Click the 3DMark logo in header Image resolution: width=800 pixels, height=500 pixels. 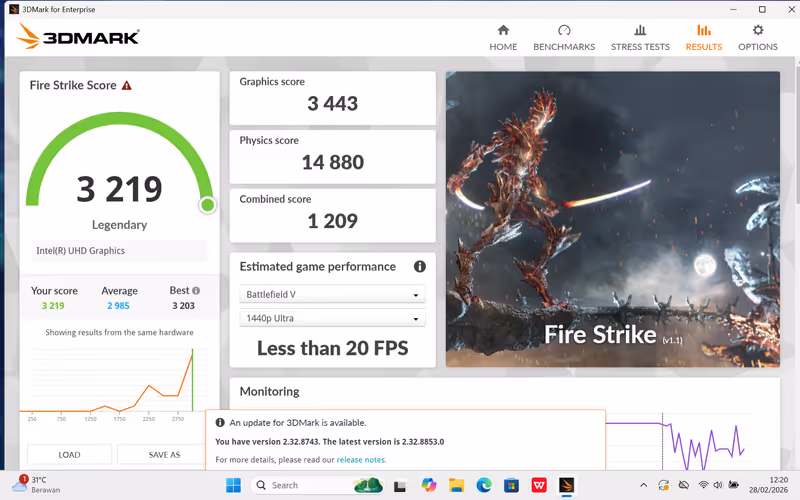[78, 38]
